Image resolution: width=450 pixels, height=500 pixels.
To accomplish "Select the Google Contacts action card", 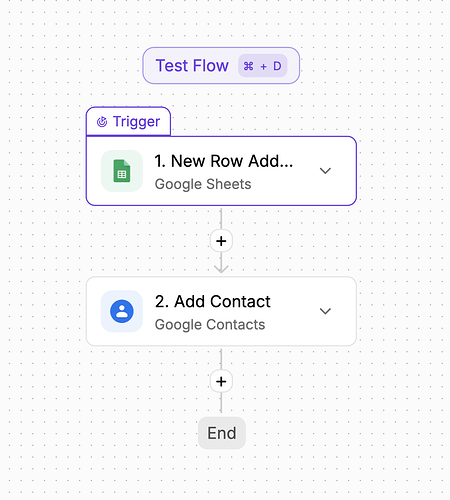I will (221, 311).
